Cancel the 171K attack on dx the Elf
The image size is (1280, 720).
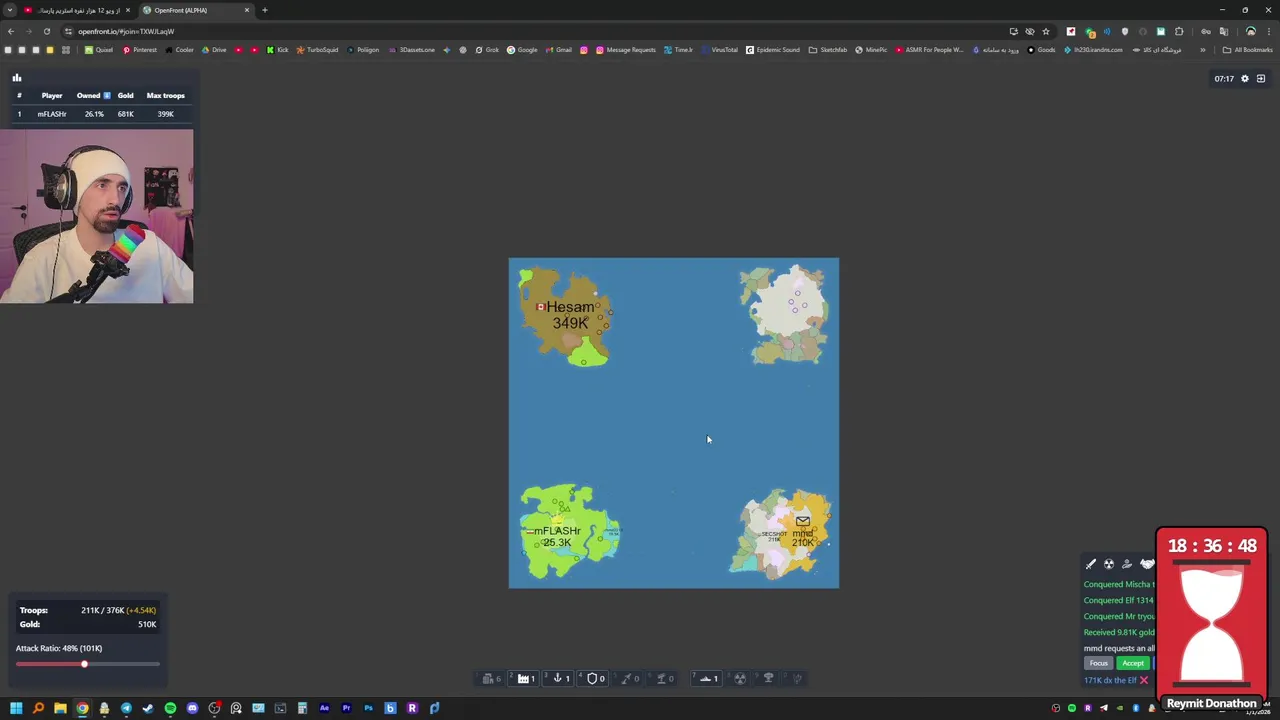[x=1144, y=680]
